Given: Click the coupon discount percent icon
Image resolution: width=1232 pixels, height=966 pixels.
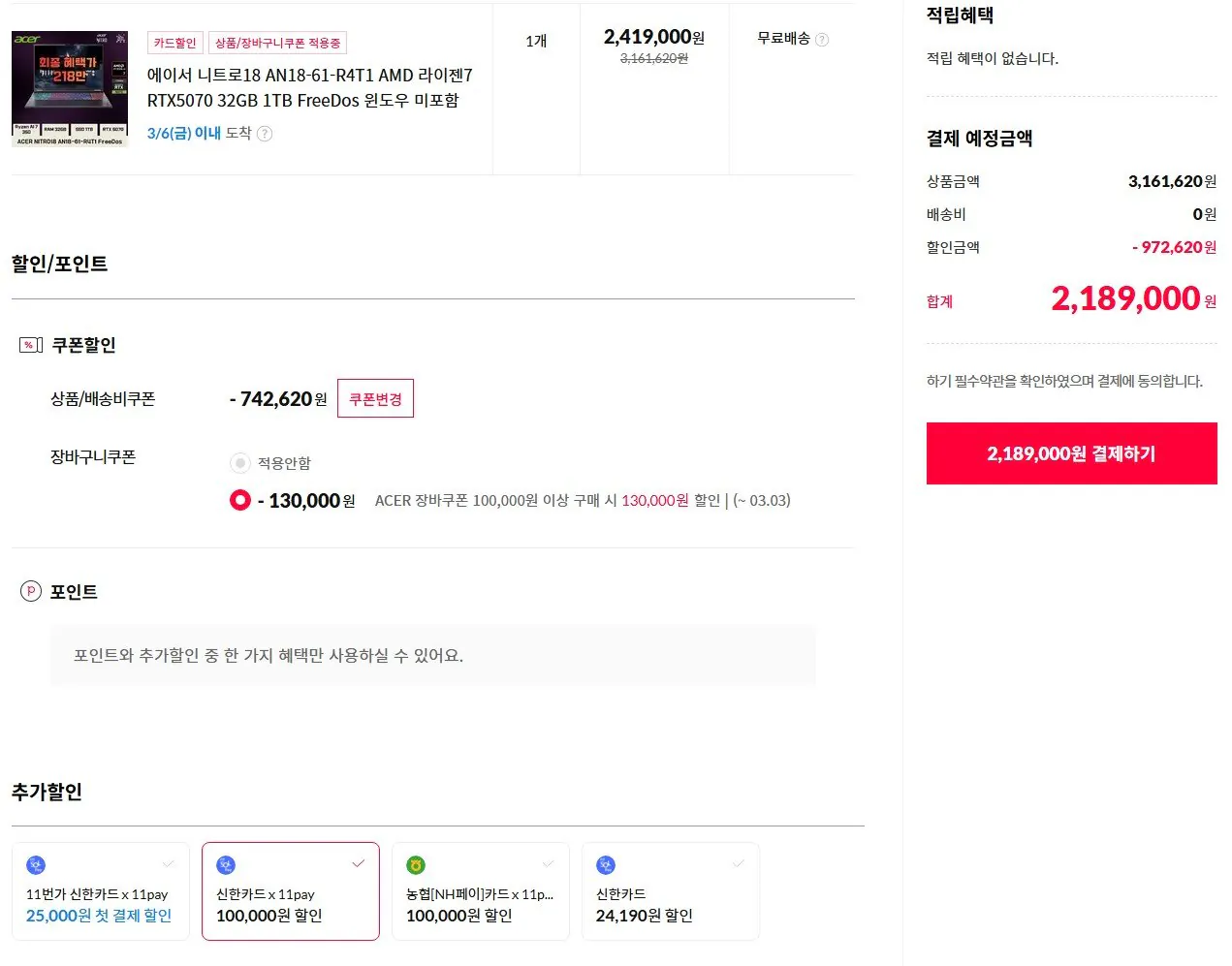Looking at the screenshot, I should [x=30, y=345].
